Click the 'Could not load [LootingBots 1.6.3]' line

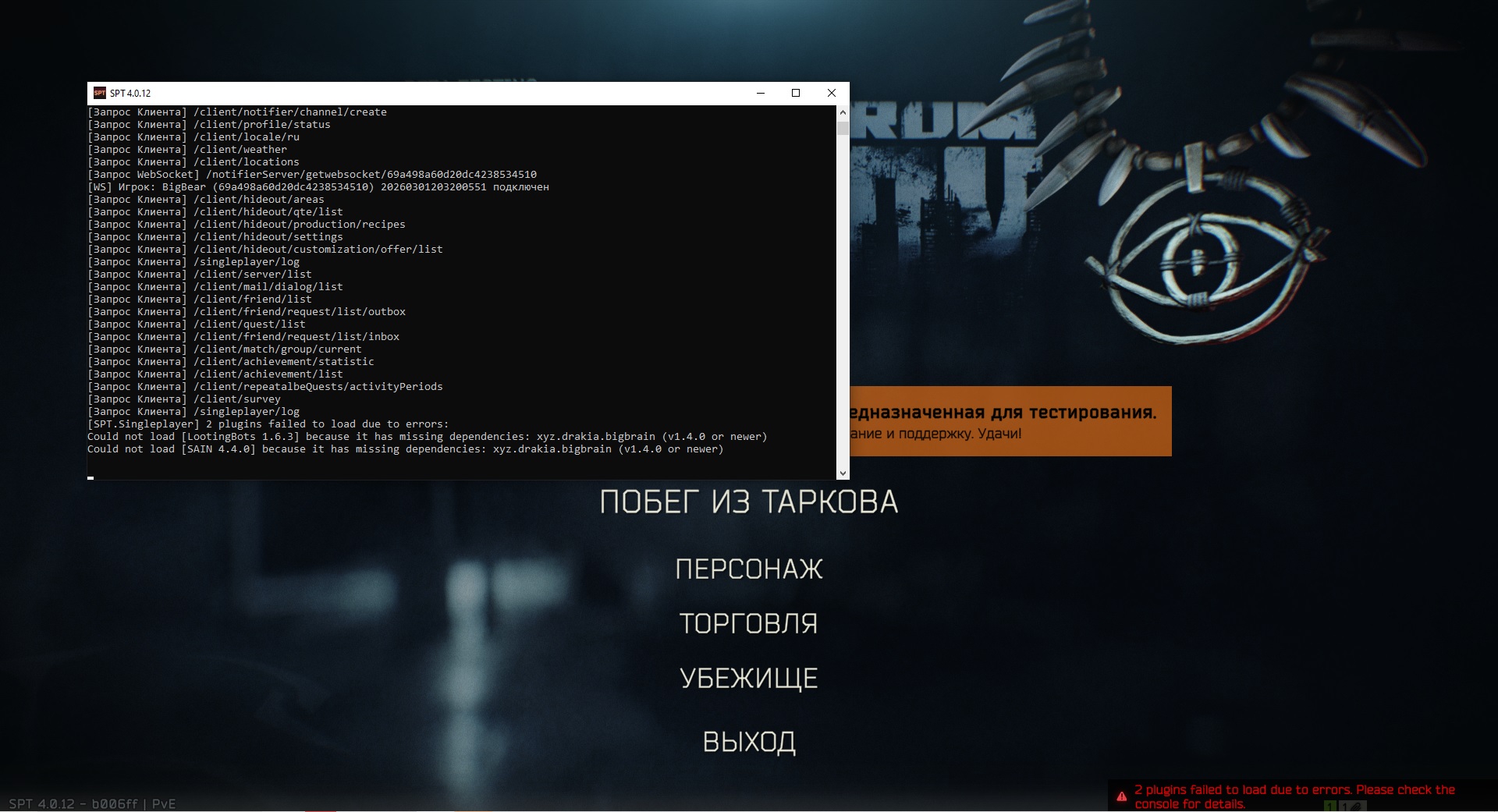pyautogui.click(x=428, y=437)
